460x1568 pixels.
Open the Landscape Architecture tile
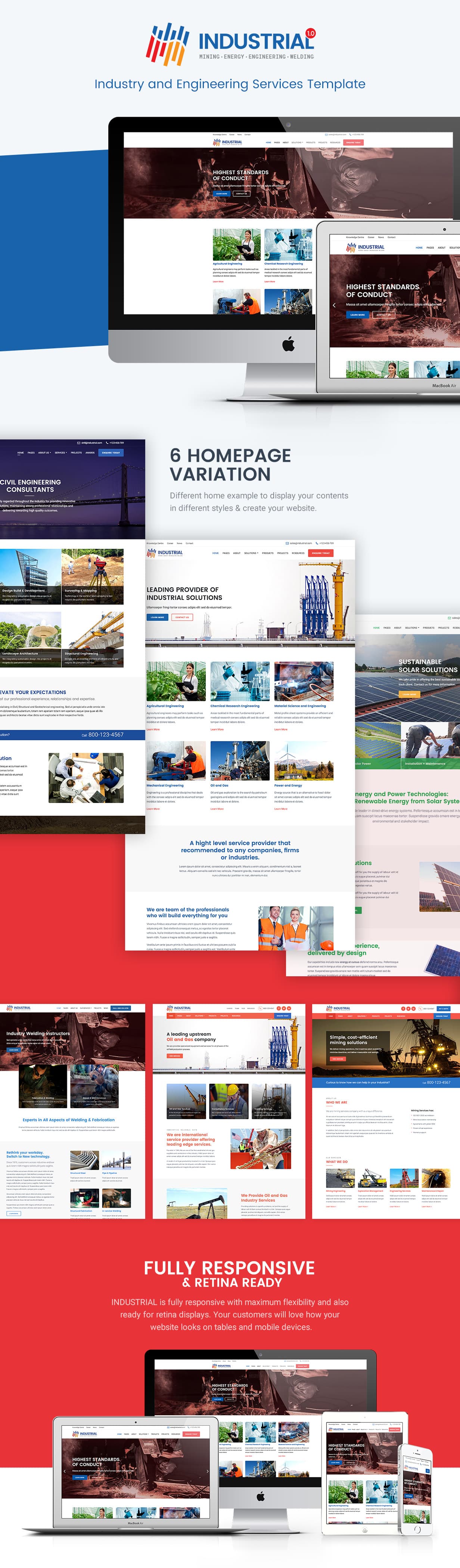[x=30, y=639]
